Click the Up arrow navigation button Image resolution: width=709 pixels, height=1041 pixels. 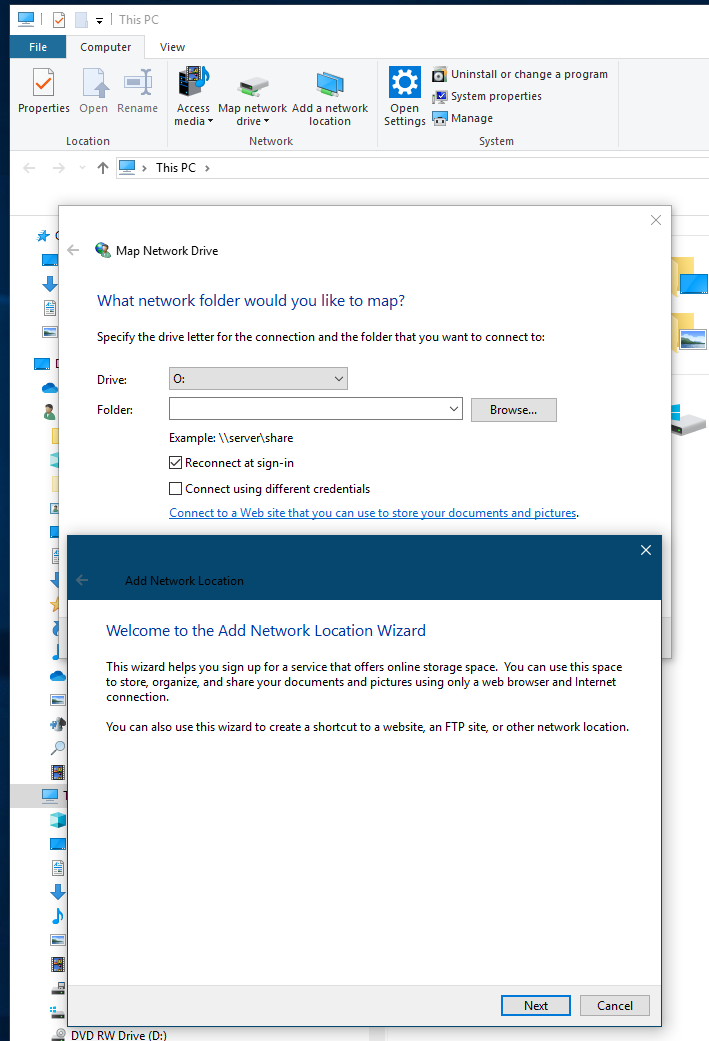tap(103, 168)
